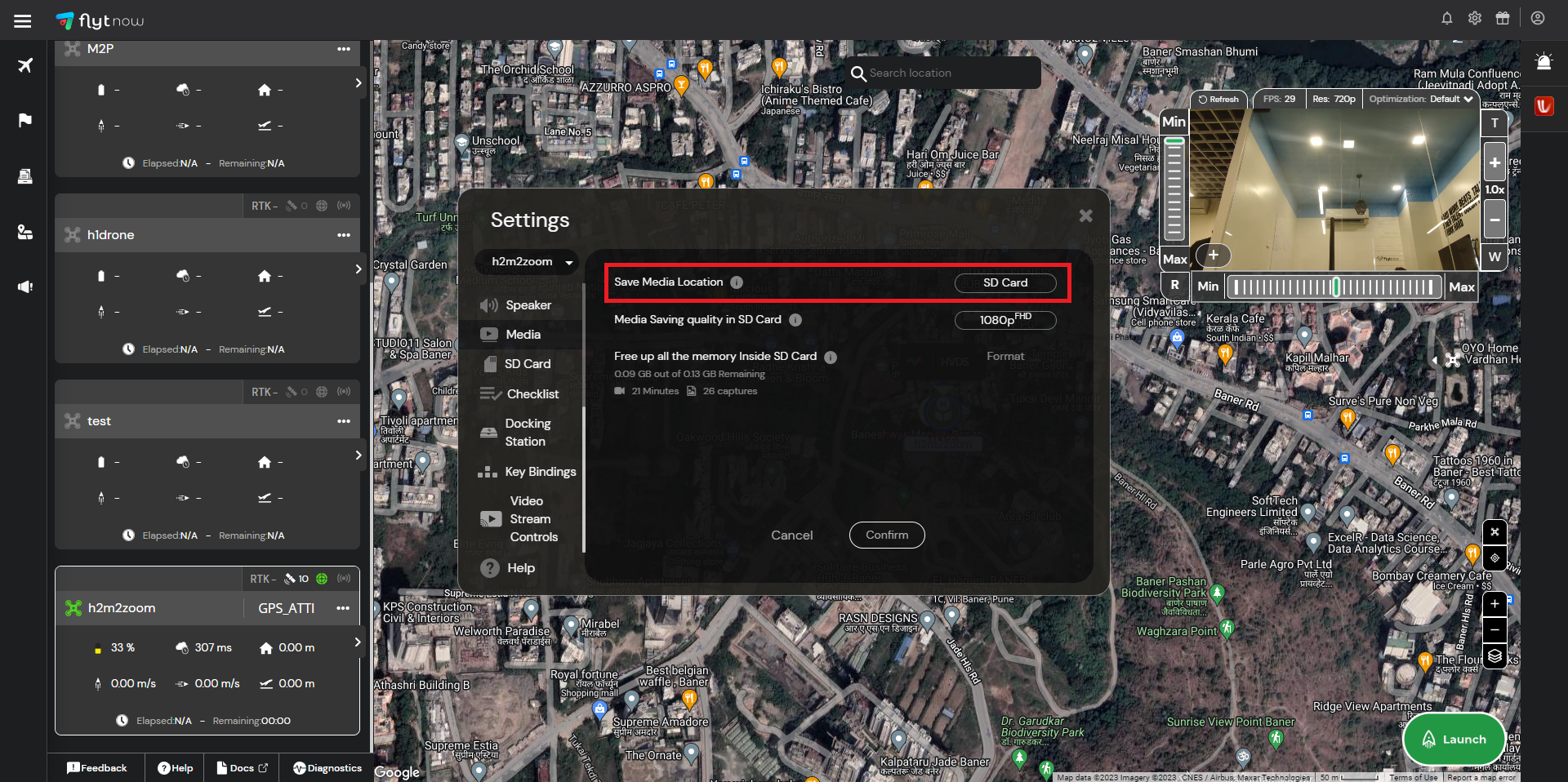
Task: Click the emergency alarm siren icon
Action: pos(1543,62)
